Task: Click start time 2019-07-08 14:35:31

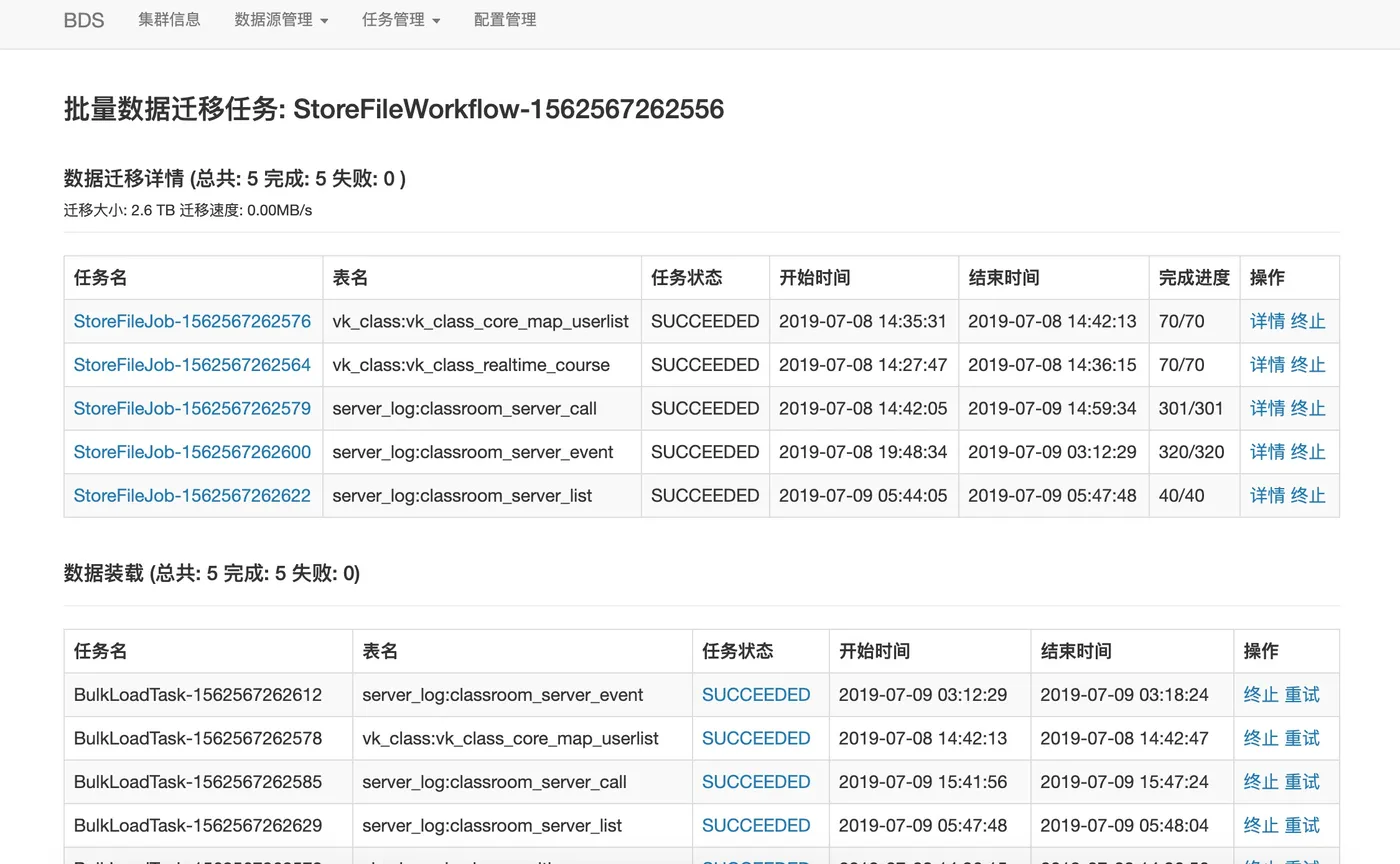Action: (x=863, y=321)
